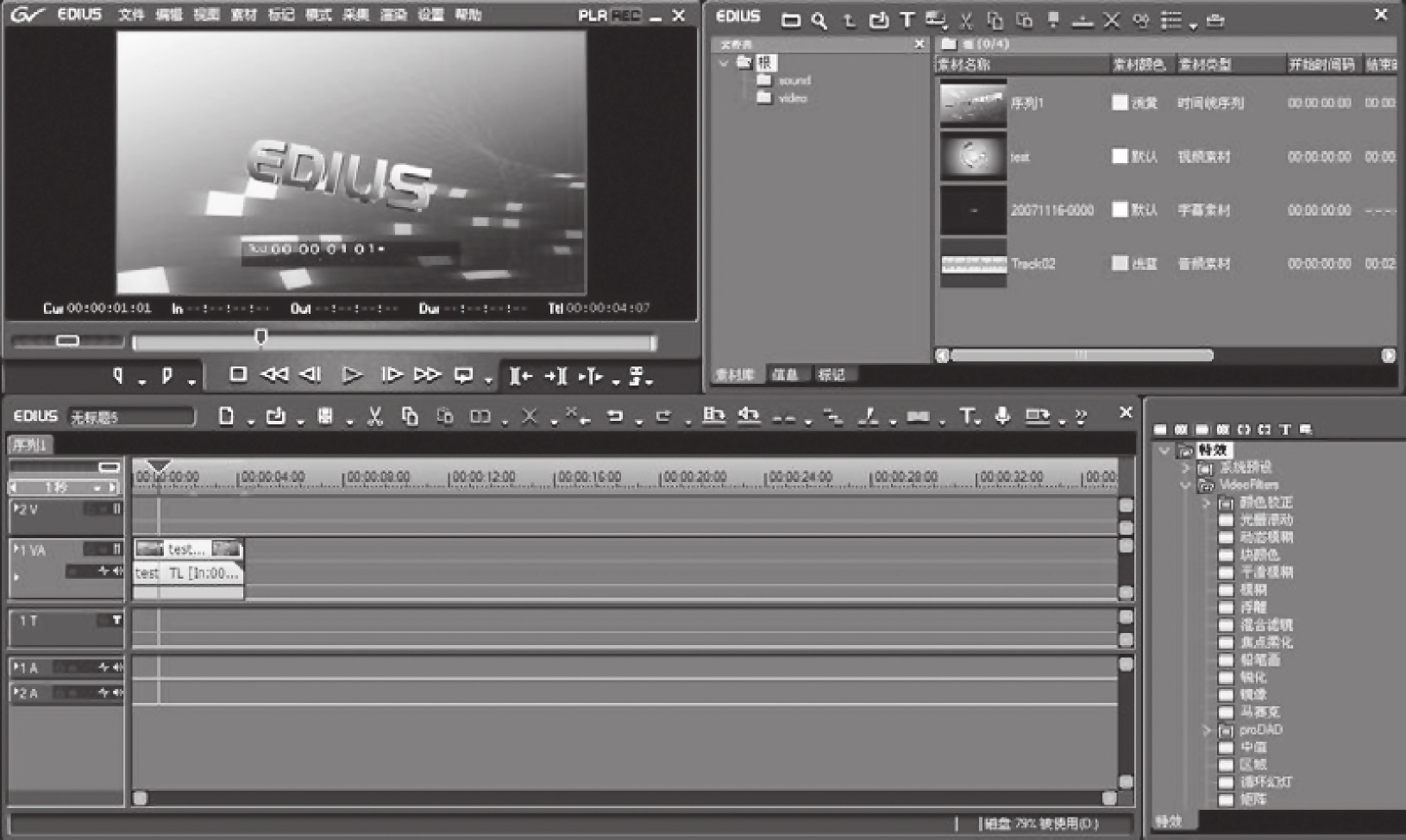
Task: Click the New Folder icon in bin toolbar
Action: point(790,21)
